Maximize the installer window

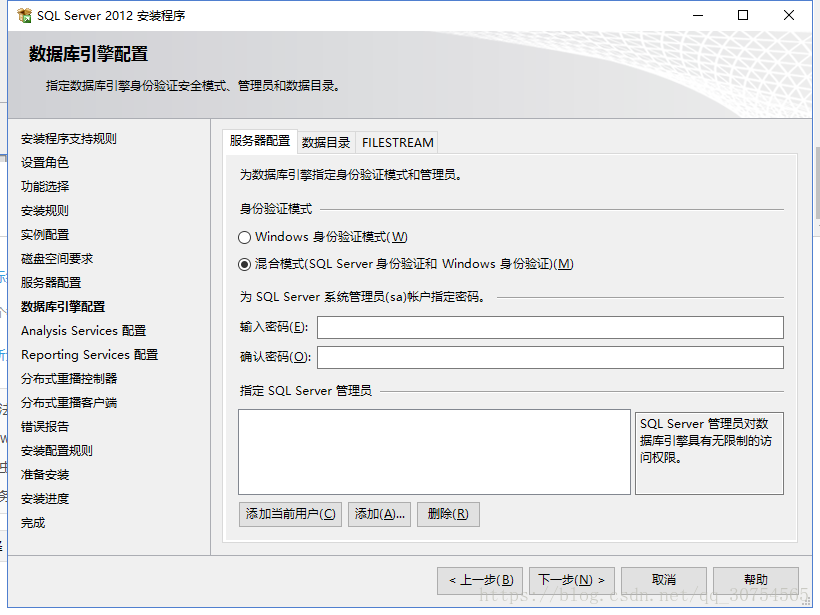click(x=743, y=16)
